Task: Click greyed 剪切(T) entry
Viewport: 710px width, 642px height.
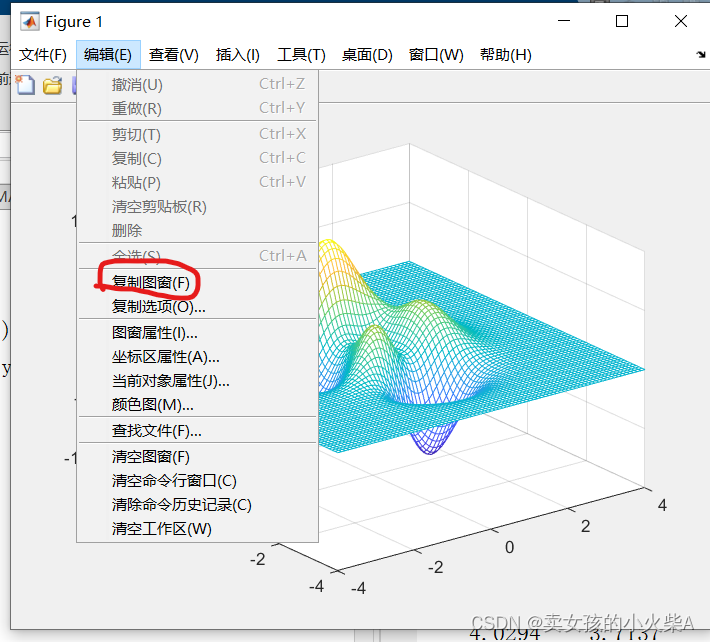Action: 197,134
